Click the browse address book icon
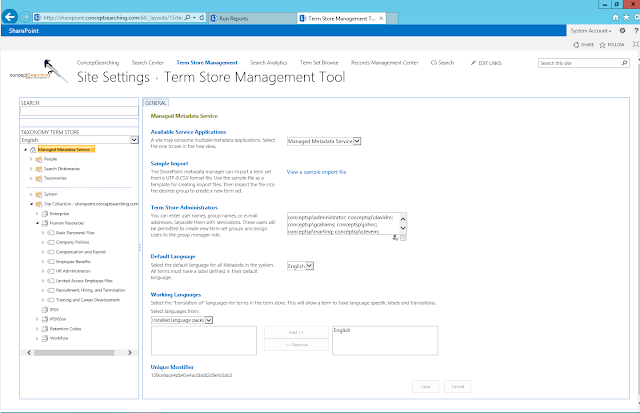 tap(403, 238)
